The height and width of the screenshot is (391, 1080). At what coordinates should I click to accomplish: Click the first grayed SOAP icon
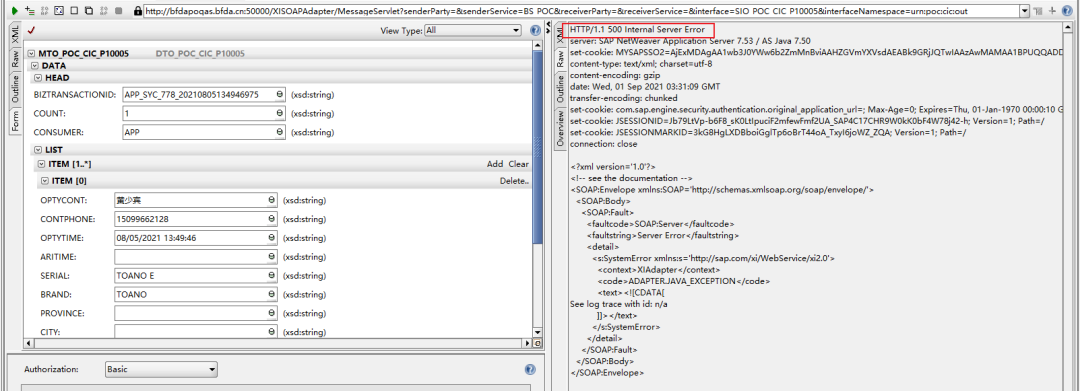tap(45, 11)
